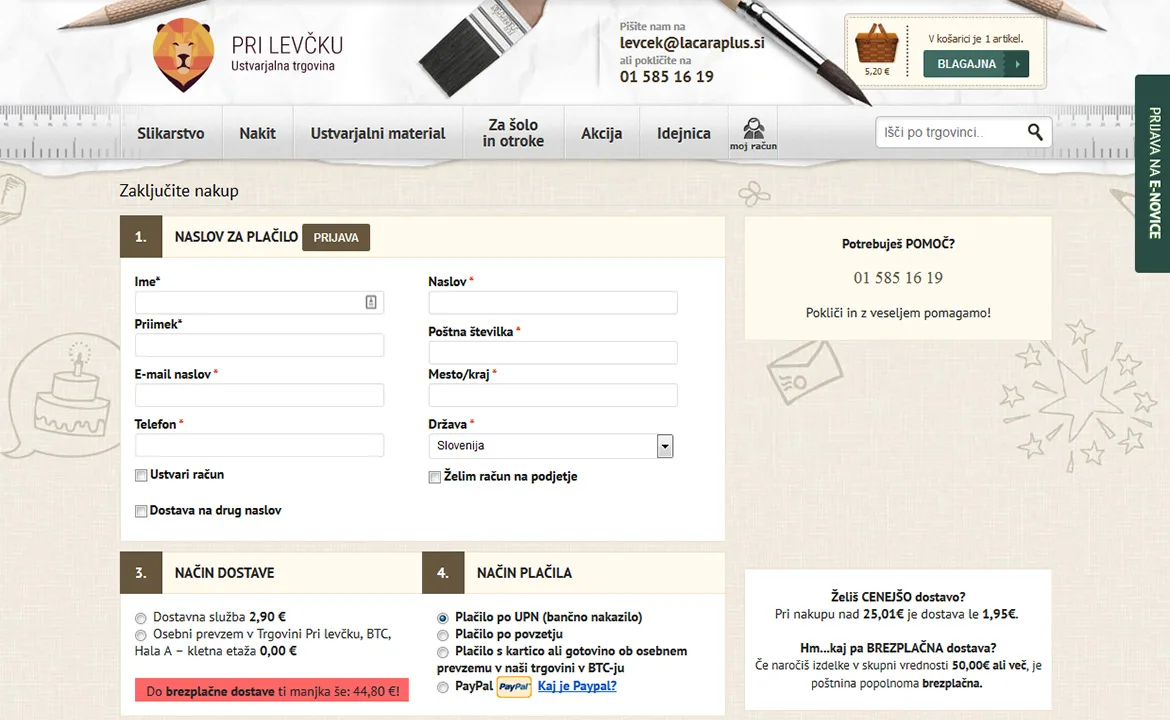Click the 5,20 € basket total
Viewport: 1170px width, 720px height.
pyautogui.click(x=877, y=72)
